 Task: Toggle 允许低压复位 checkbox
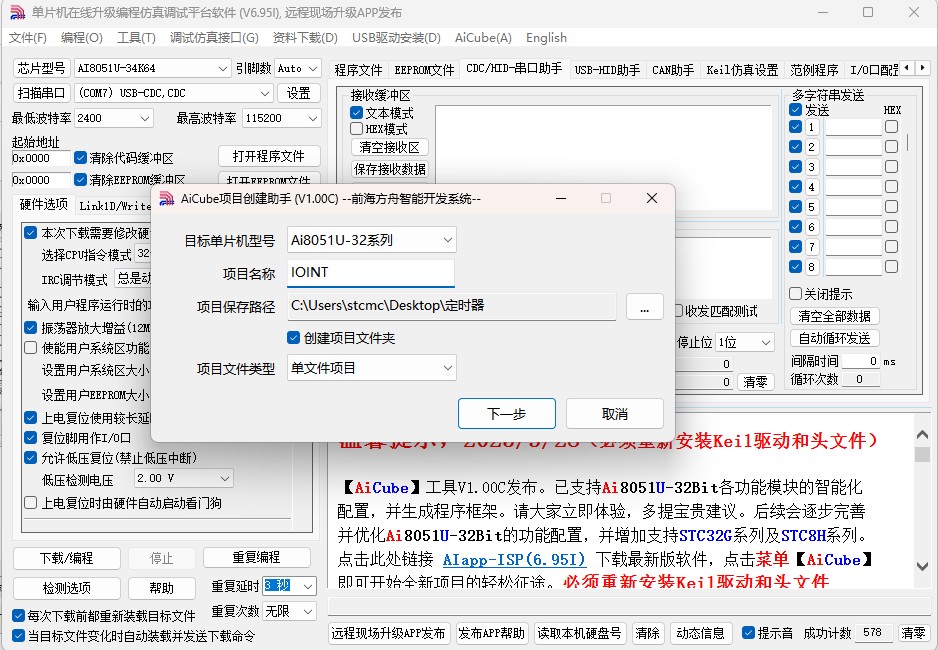(31, 458)
